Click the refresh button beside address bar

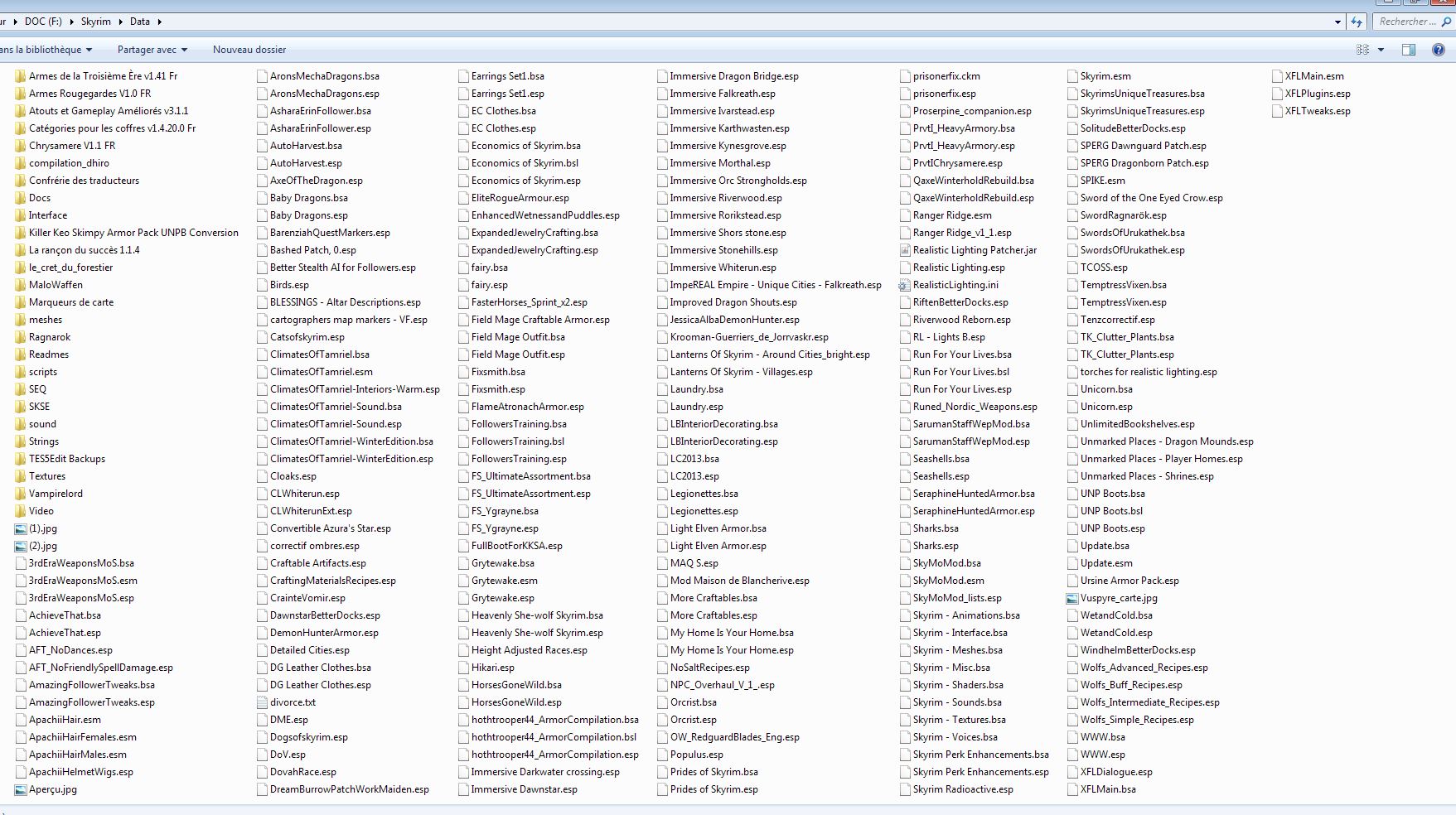pos(1357,22)
